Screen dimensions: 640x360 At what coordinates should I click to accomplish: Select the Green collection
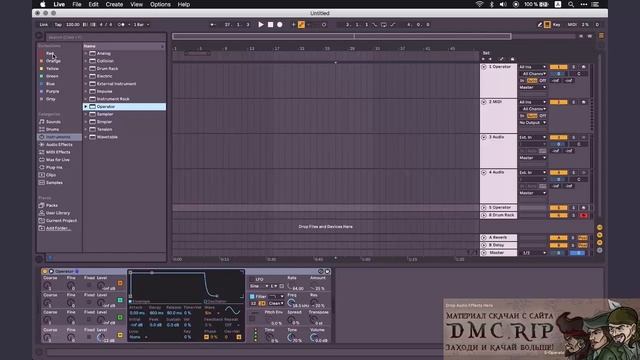(52, 76)
